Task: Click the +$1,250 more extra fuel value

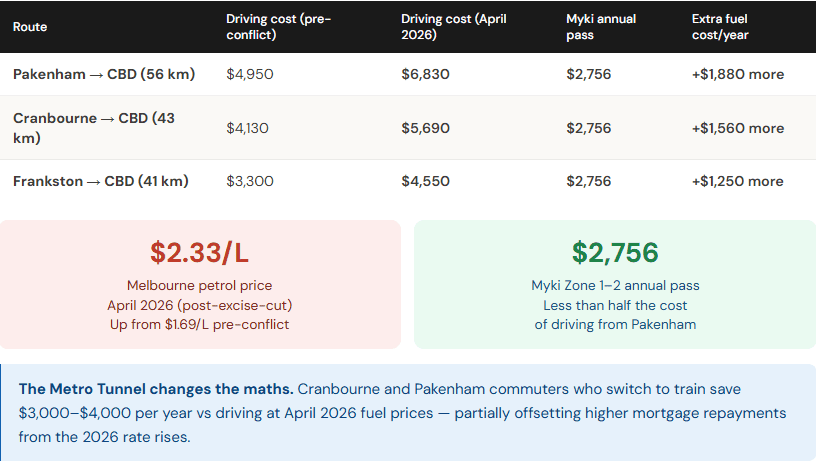Action: coord(737,181)
